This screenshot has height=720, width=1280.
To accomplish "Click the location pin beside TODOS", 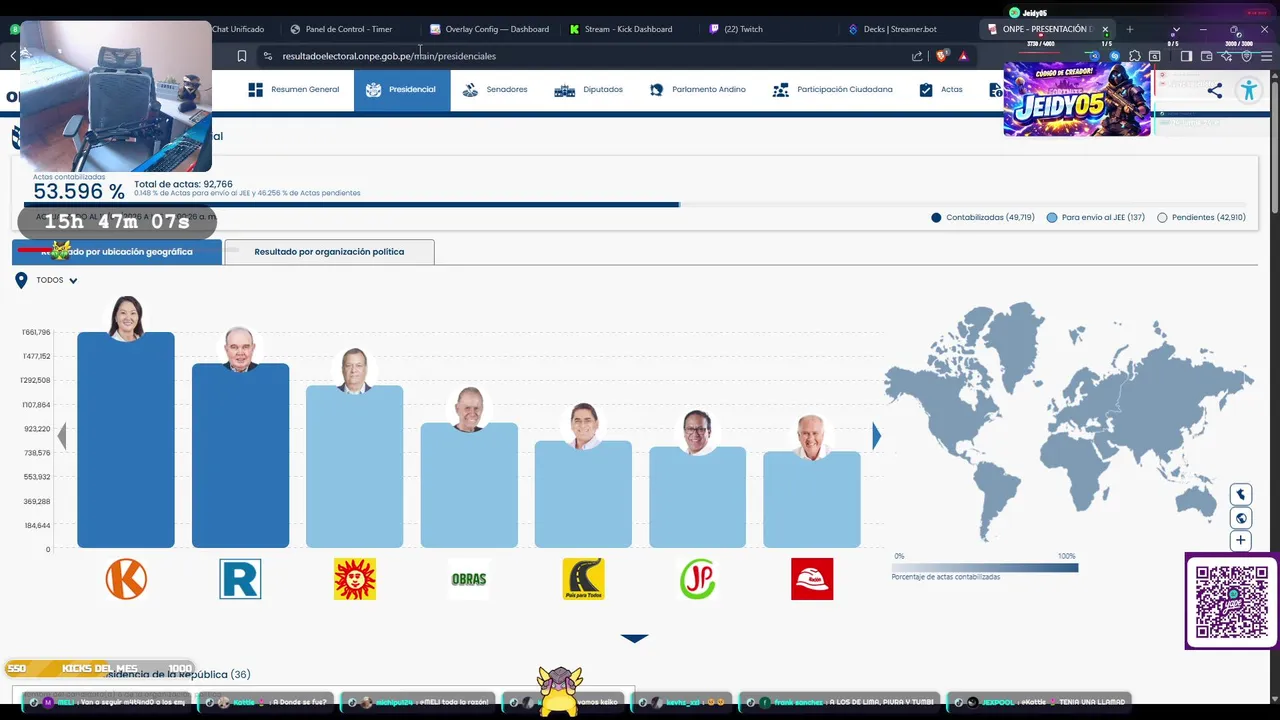I will coord(21,281).
